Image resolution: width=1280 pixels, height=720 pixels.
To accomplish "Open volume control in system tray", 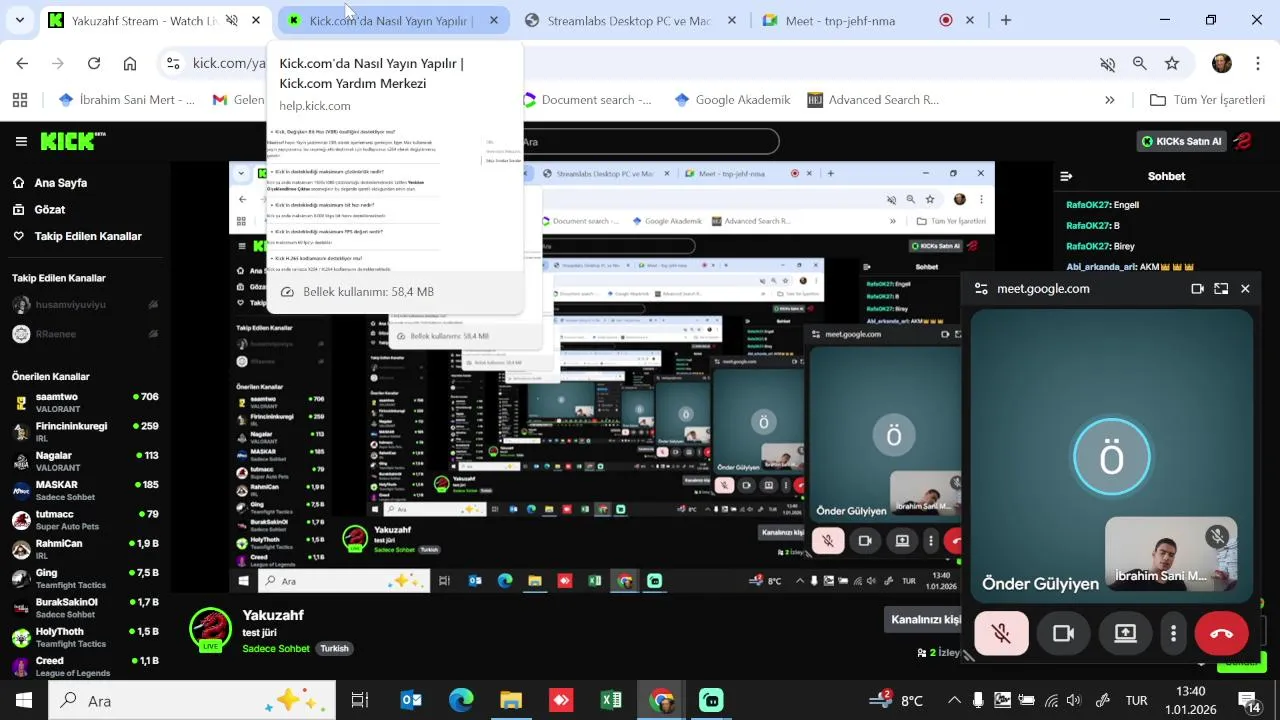I will (x=1074, y=700).
